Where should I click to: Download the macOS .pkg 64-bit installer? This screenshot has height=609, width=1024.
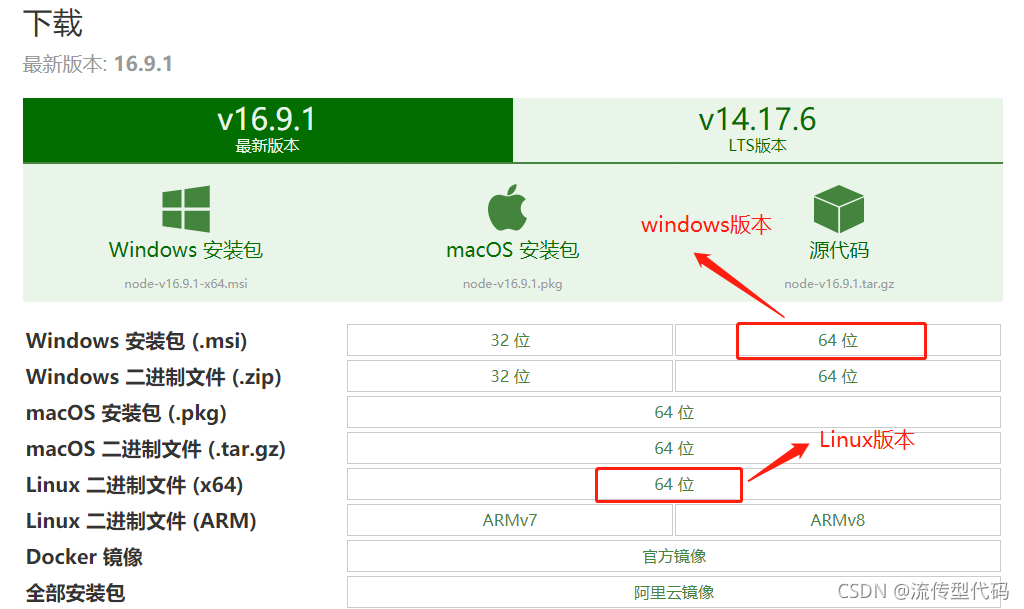[x=674, y=412]
